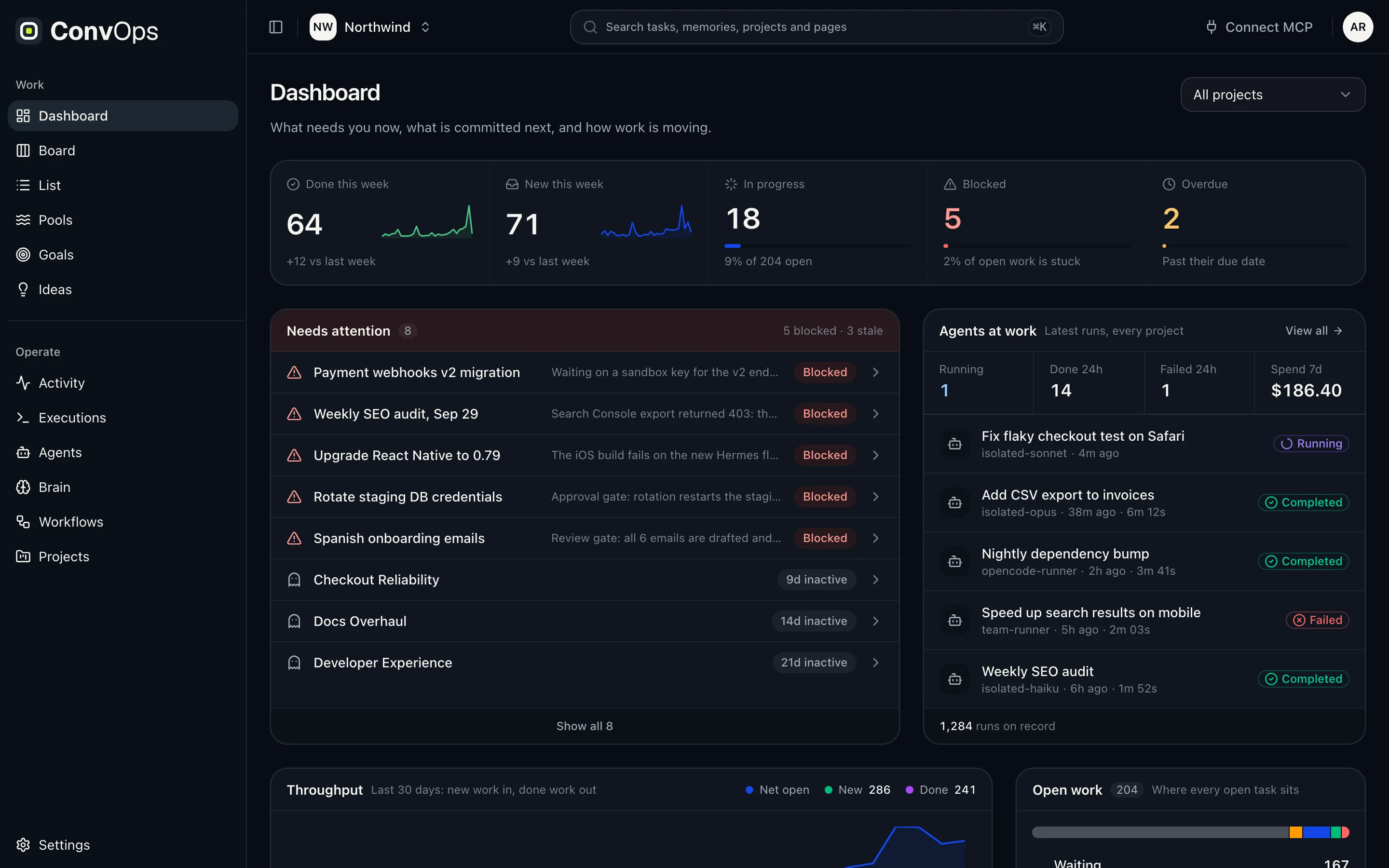Click the ghost icon beside Checkout Reliability
1389x868 pixels.
click(x=294, y=580)
